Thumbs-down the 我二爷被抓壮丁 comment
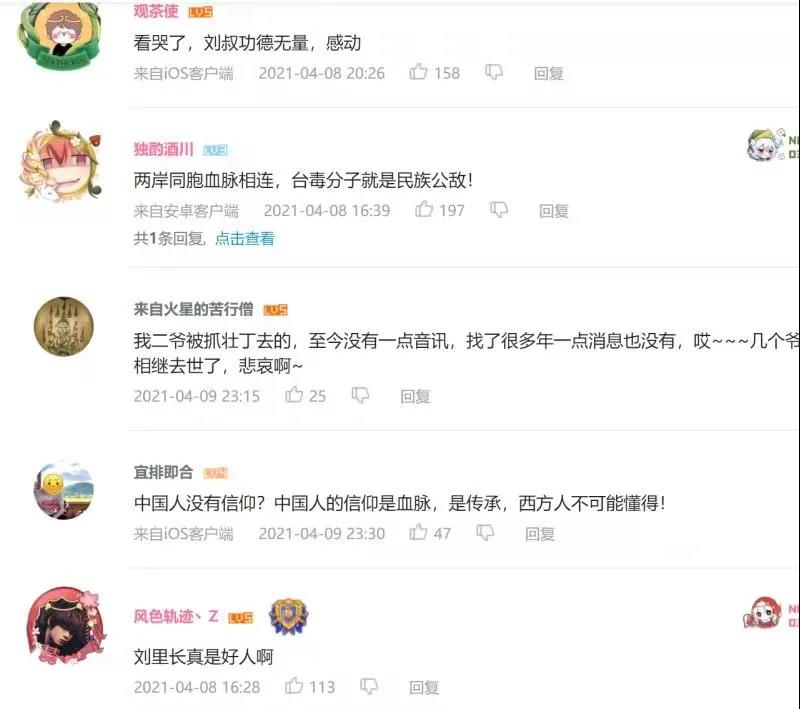This screenshot has height=709, width=800. [360, 395]
